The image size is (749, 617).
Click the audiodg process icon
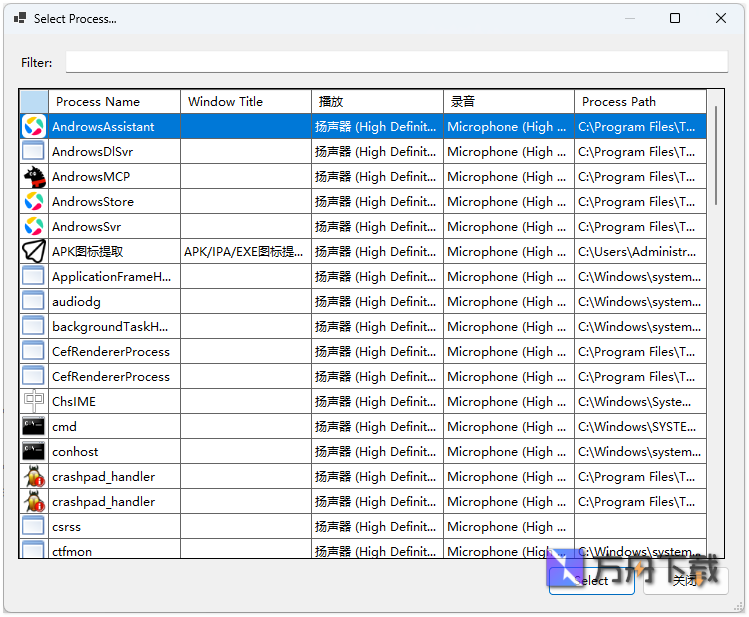tap(34, 301)
